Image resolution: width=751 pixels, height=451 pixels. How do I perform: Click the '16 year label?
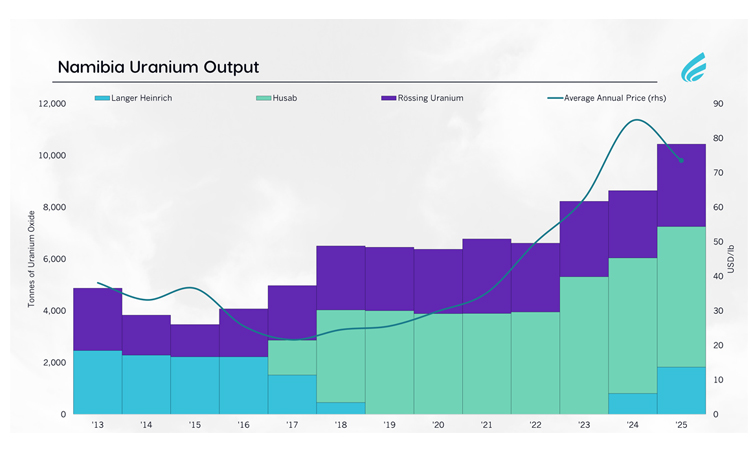pyautogui.click(x=243, y=425)
